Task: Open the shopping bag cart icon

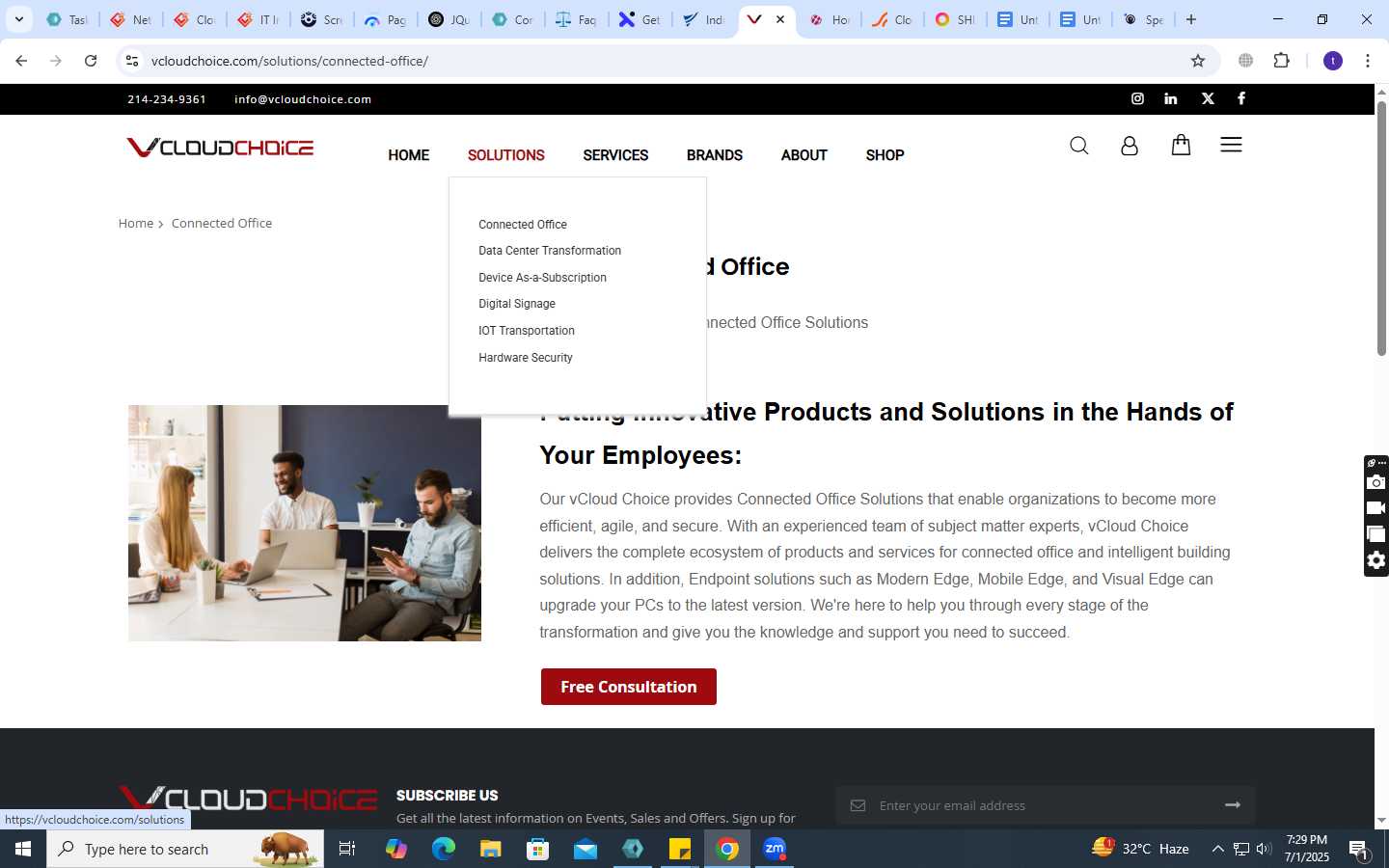Action: [1181, 145]
